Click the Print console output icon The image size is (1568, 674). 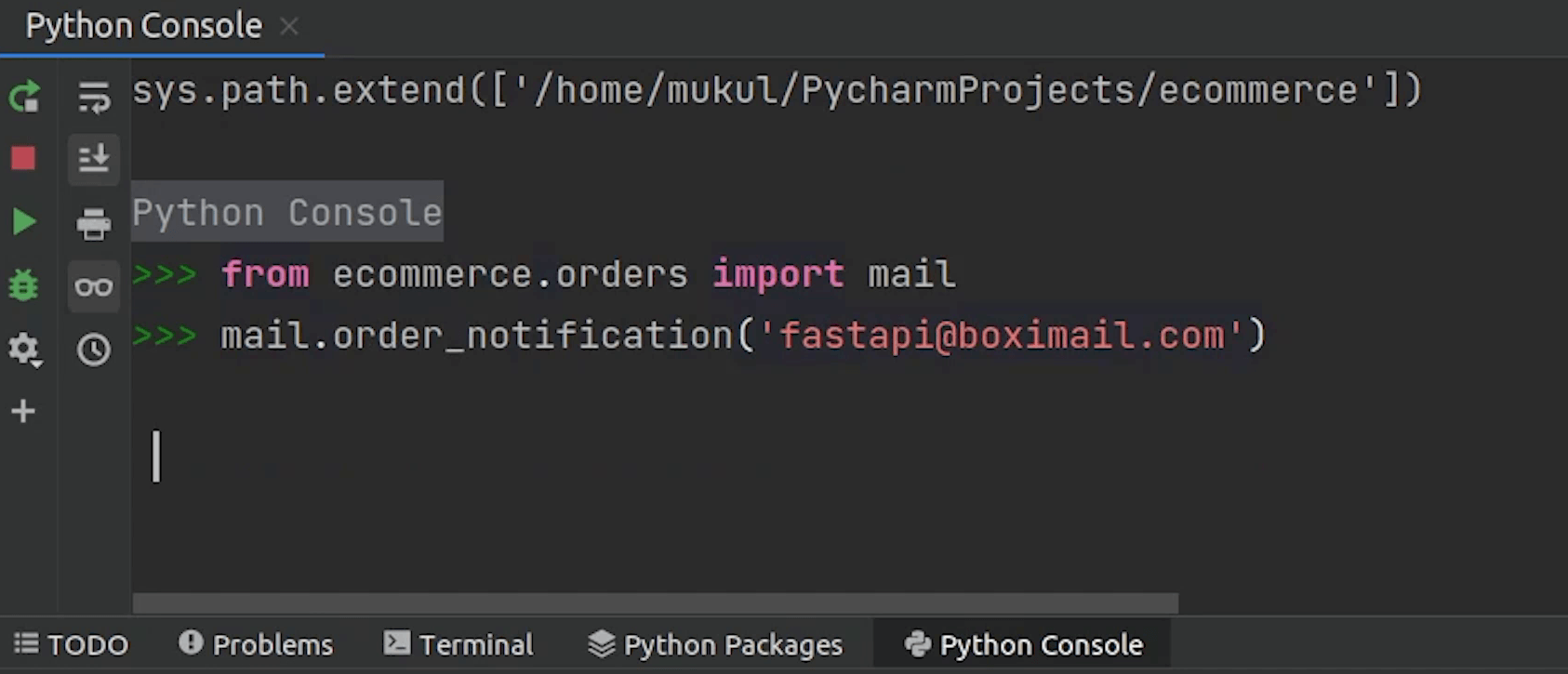(93, 223)
